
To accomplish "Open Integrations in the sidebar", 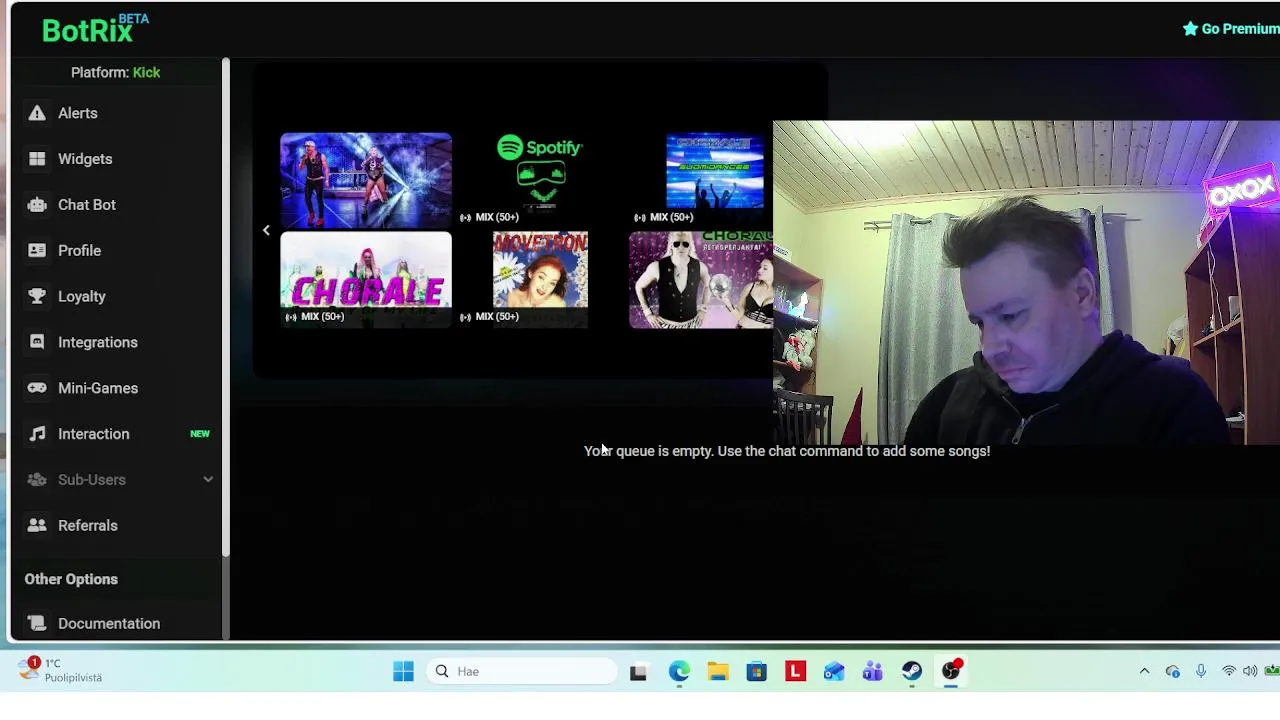I will coord(115,342).
